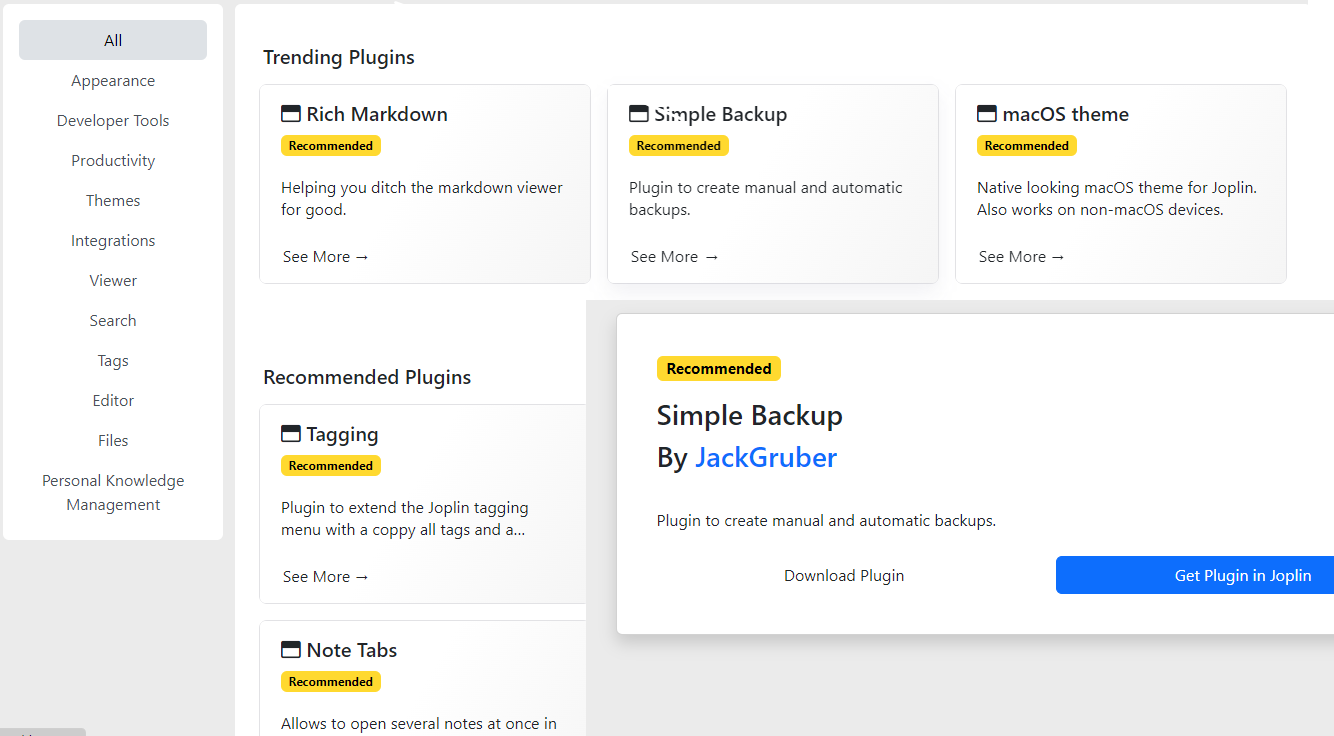Click Recommended badge in Simple Backup popup
1334x736 pixels.
coord(719,368)
